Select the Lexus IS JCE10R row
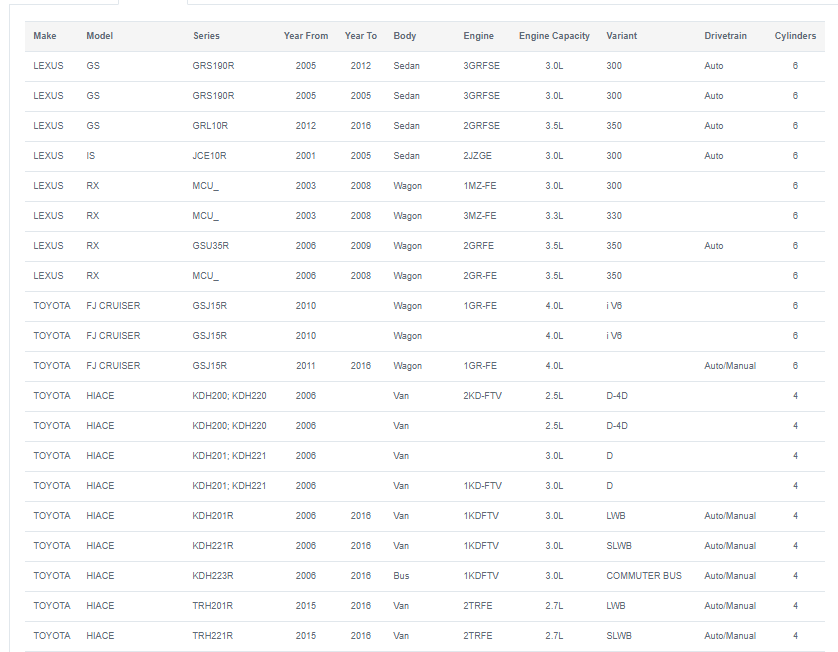Image resolution: width=838 pixels, height=652 pixels. [425, 156]
